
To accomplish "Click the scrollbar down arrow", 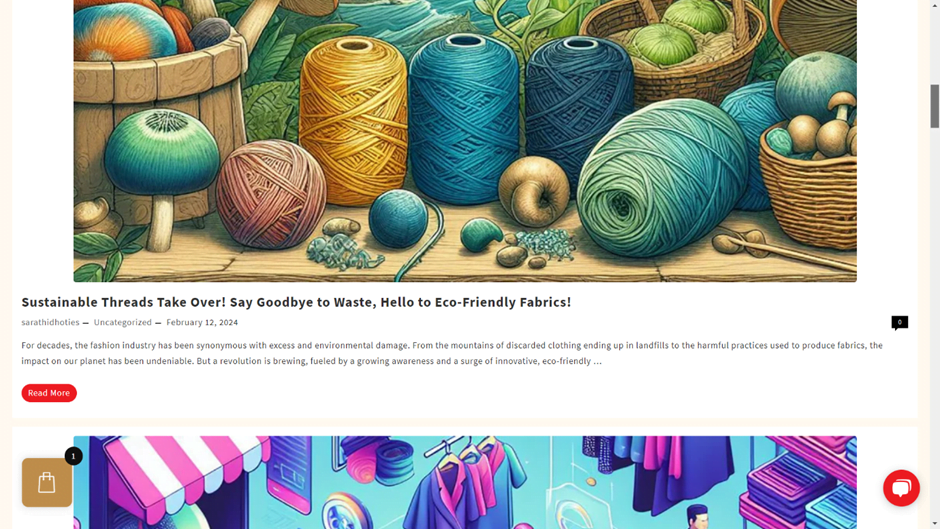I will [934, 524].
